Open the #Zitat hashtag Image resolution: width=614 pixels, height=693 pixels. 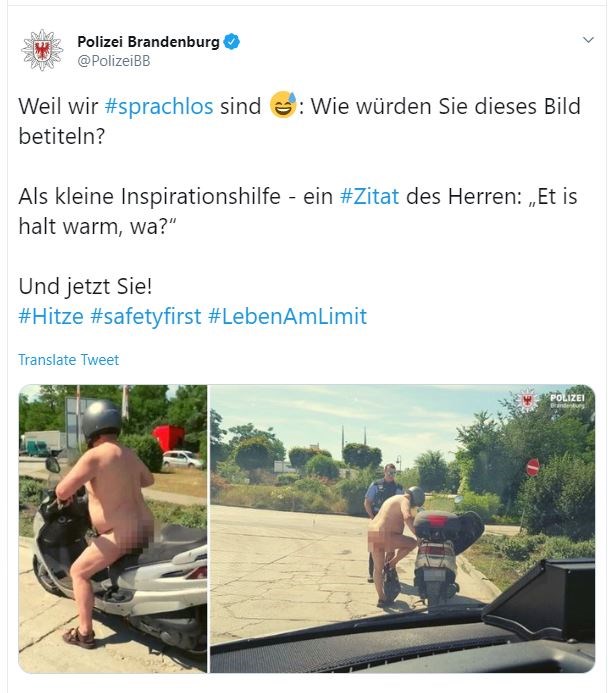(370, 196)
